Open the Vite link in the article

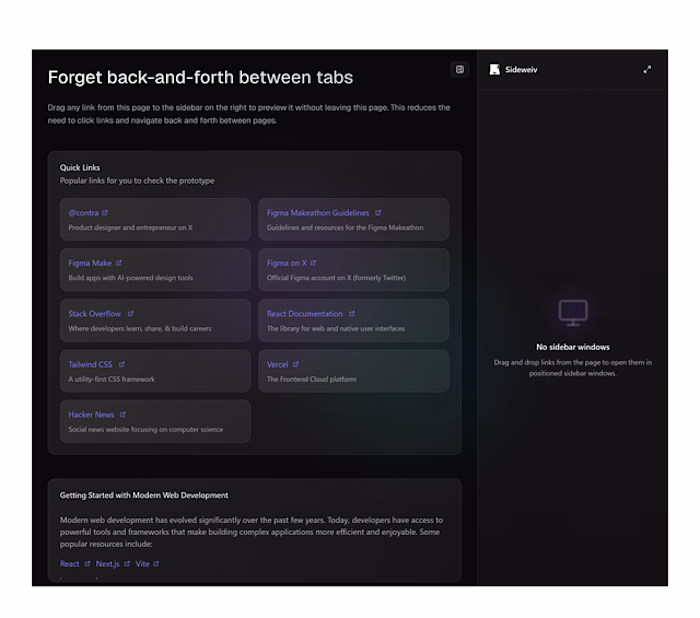tap(142, 564)
